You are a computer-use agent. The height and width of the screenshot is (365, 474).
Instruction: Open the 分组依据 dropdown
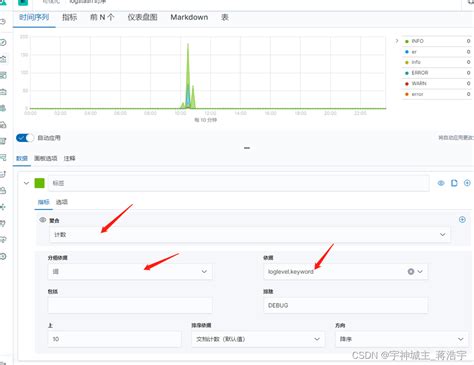click(130, 271)
